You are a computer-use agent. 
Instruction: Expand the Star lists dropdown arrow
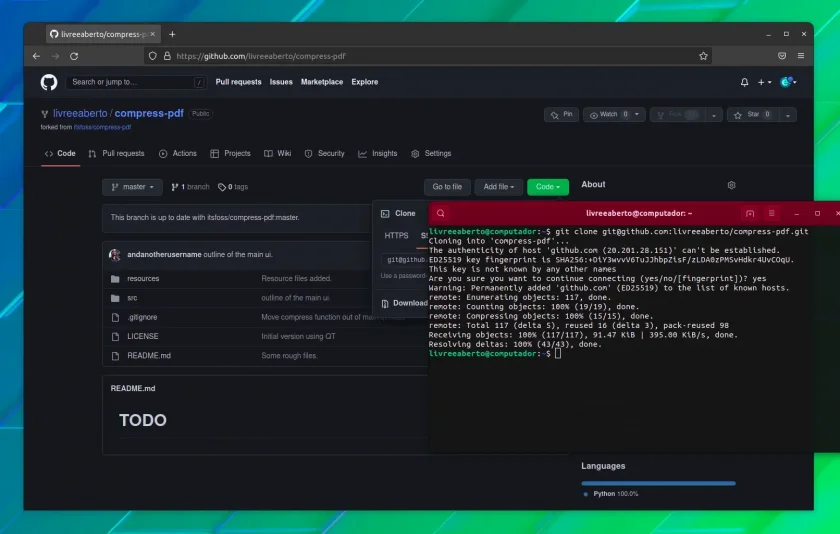tap(788, 115)
